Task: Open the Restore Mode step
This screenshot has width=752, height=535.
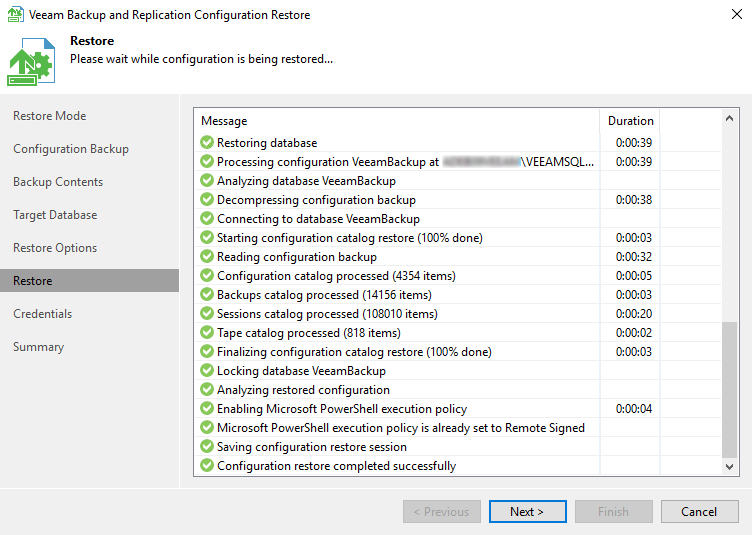Action: click(50, 116)
